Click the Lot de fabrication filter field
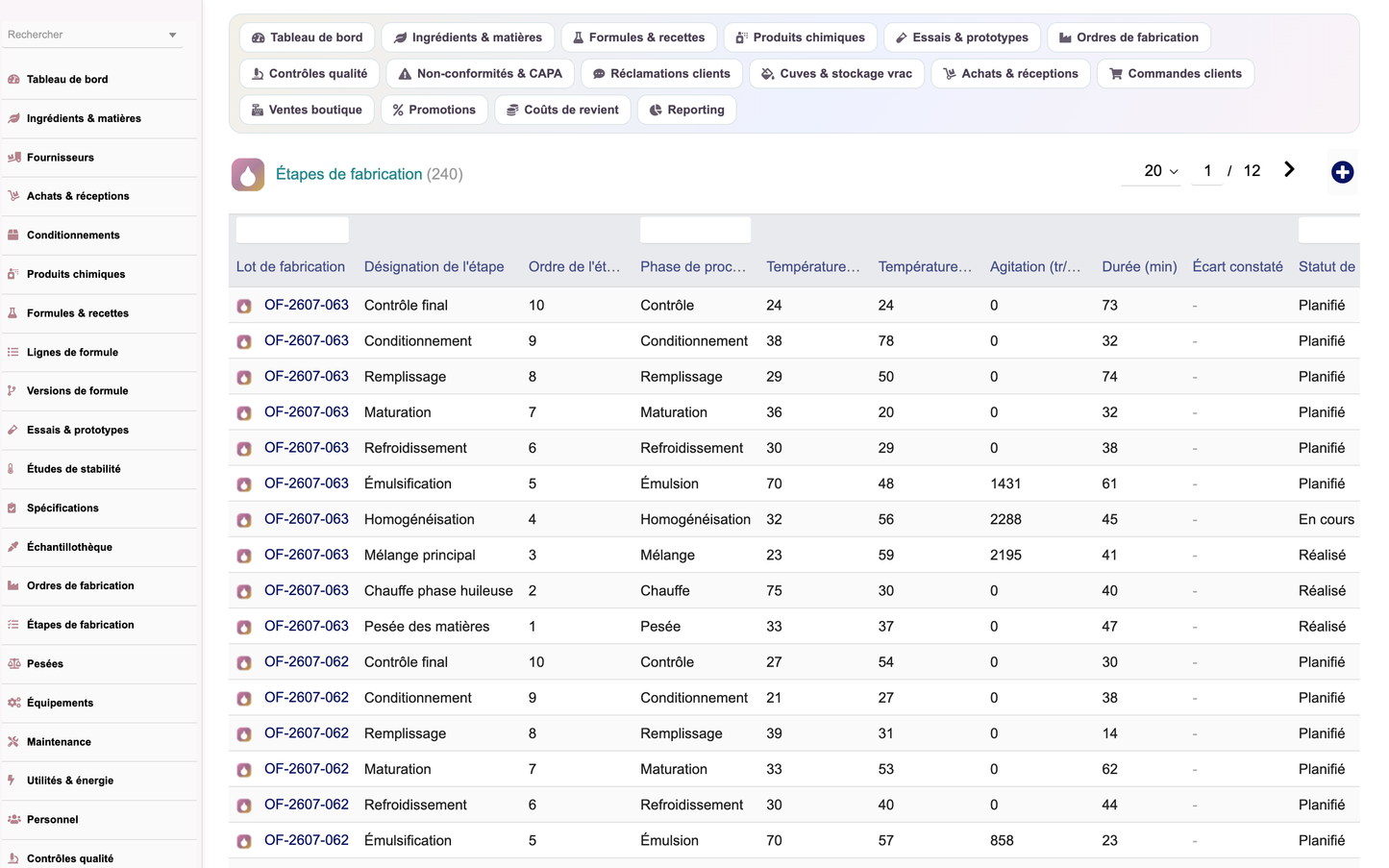 [292, 230]
